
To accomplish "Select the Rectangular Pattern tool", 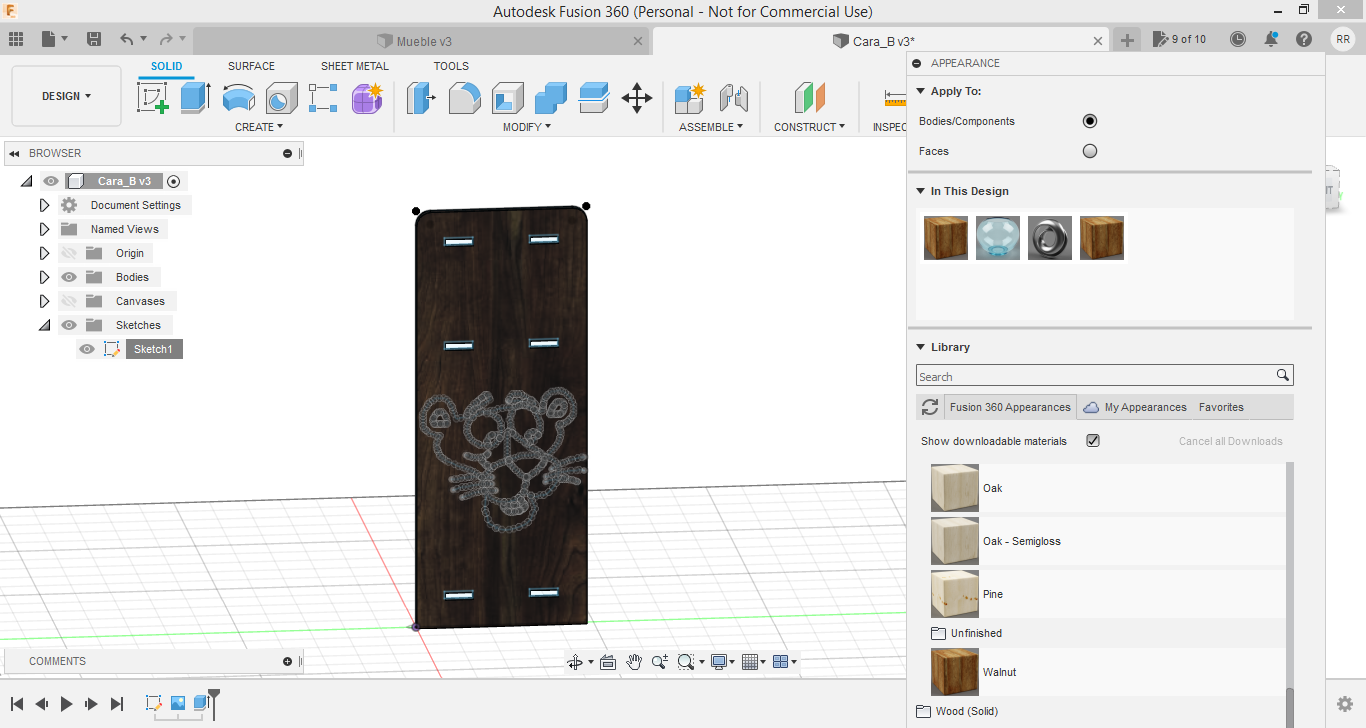I will point(323,98).
